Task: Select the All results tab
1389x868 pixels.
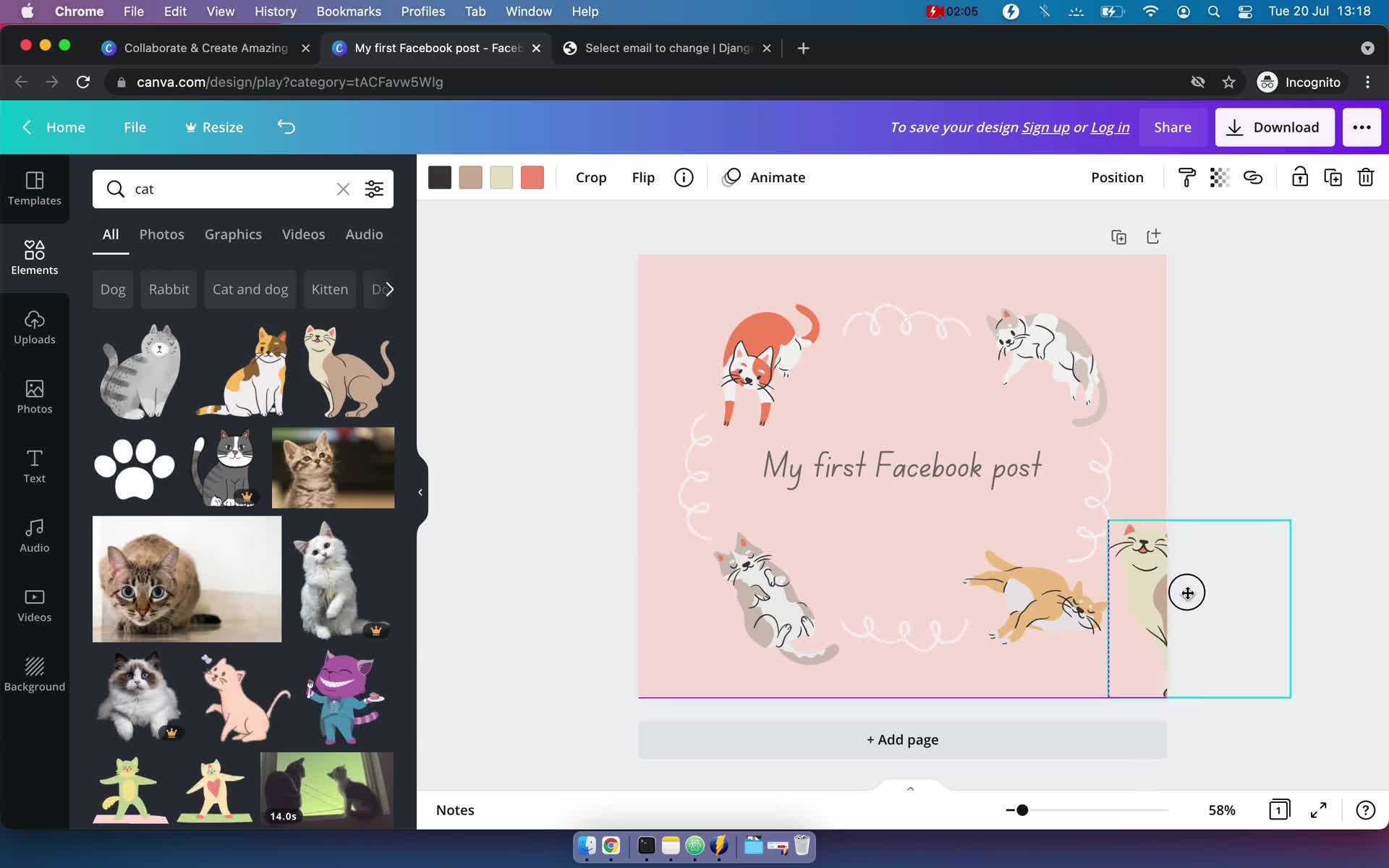Action: [111, 234]
